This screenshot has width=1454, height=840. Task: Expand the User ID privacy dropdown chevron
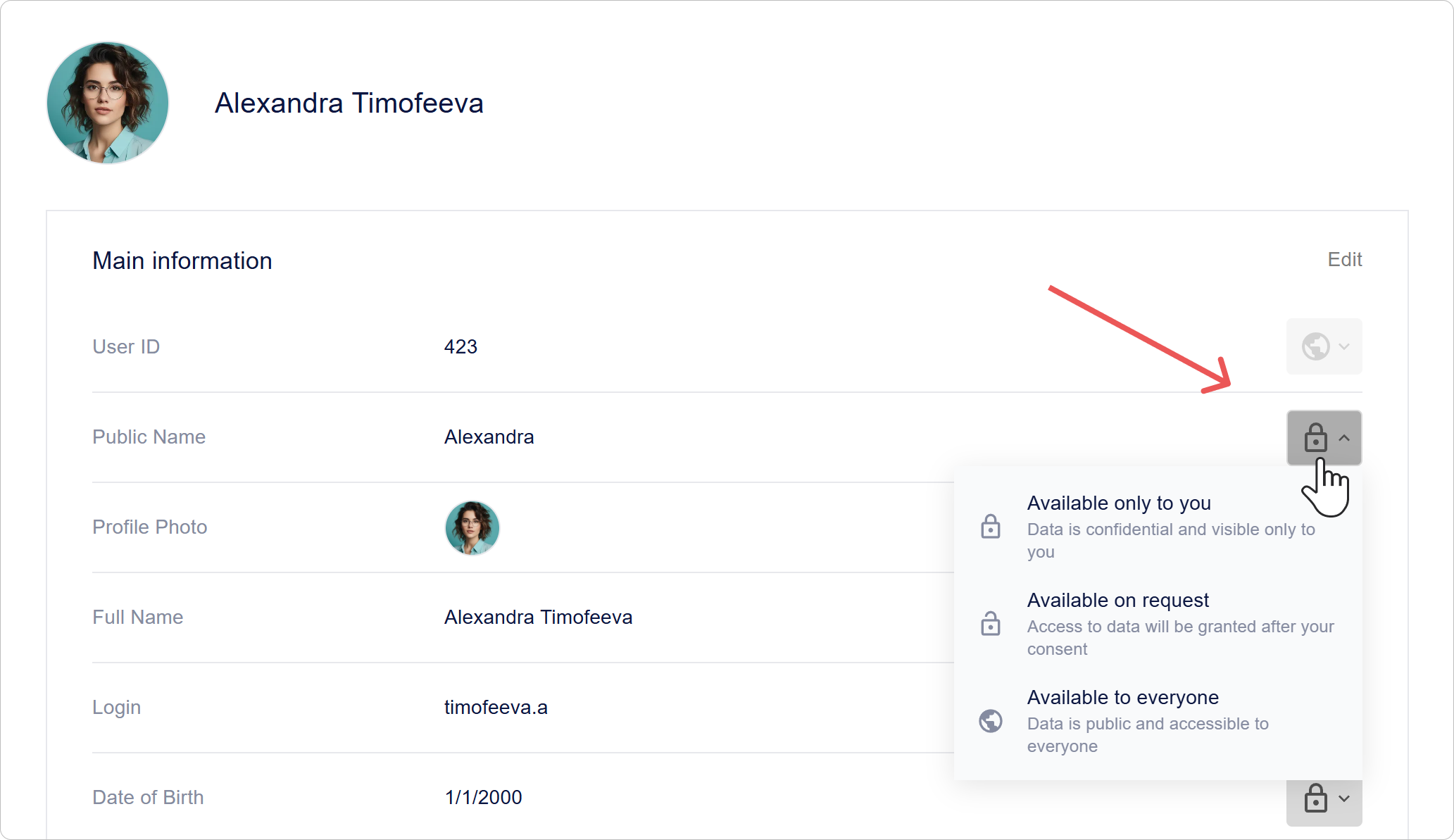(x=1344, y=346)
